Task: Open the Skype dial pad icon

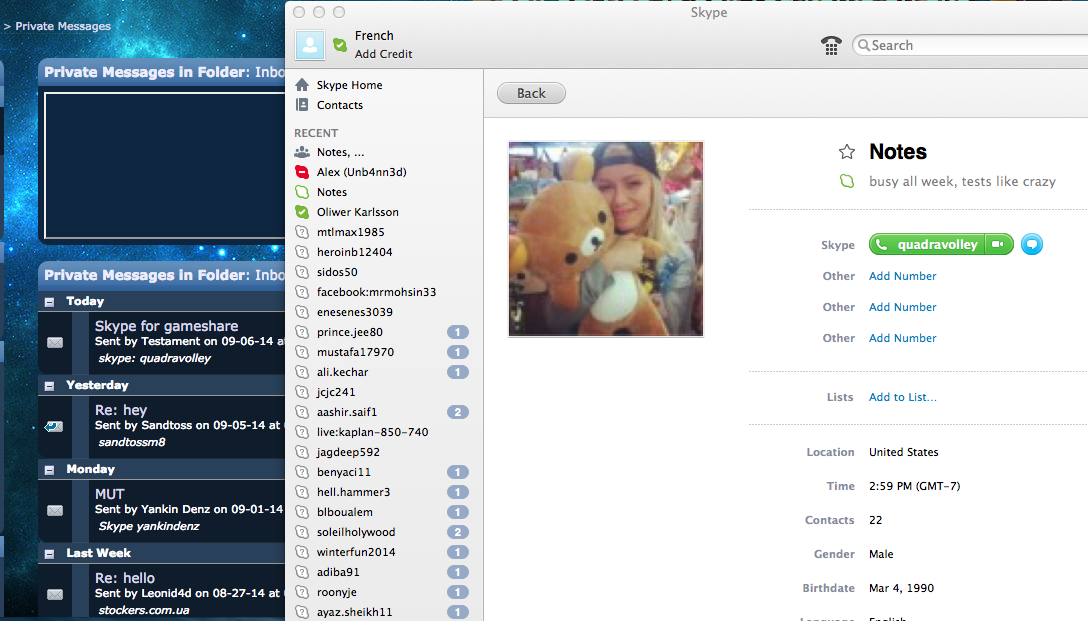Action: (x=831, y=45)
